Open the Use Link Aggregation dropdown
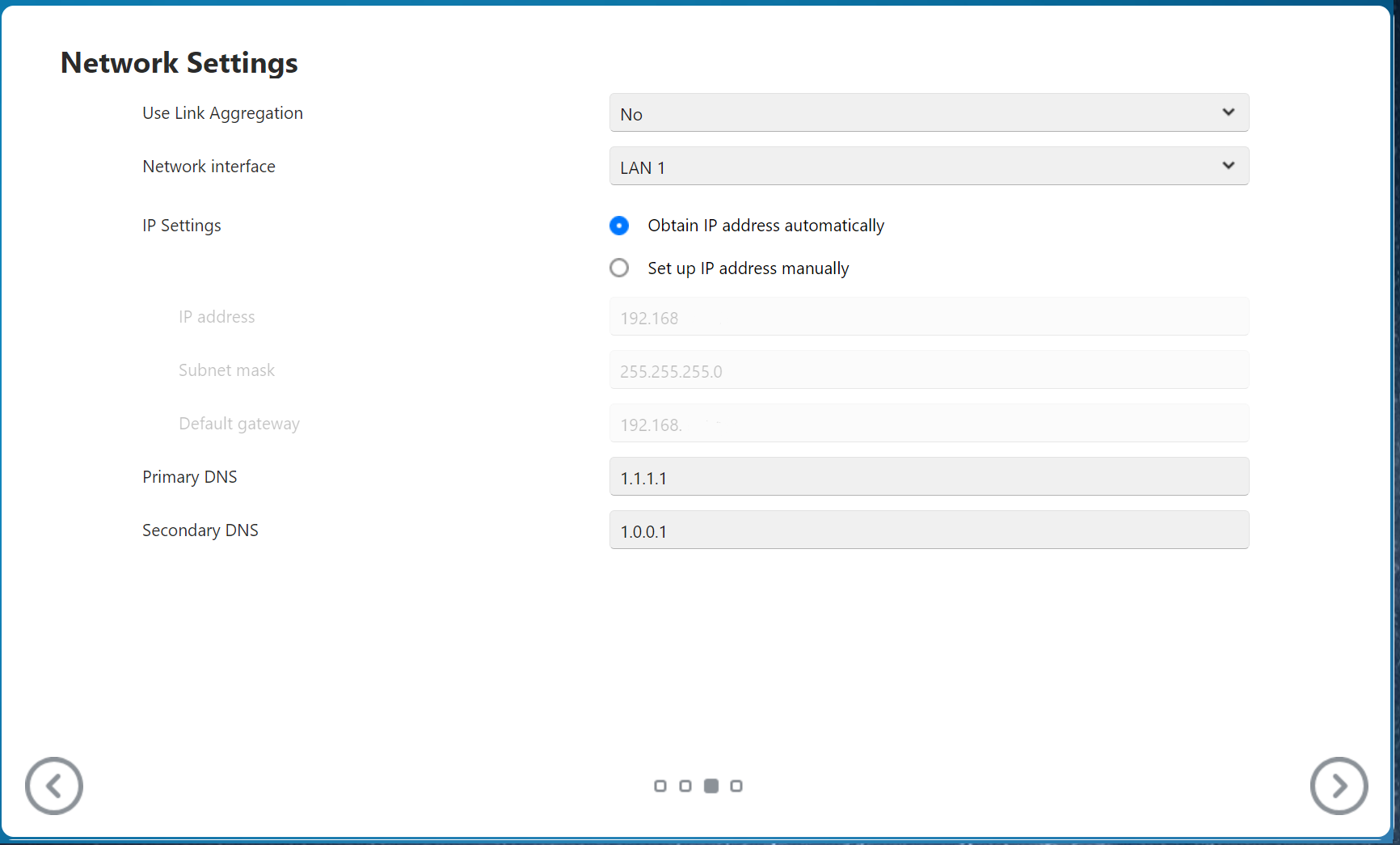This screenshot has height=845, width=1400. [x=929, y=113]
